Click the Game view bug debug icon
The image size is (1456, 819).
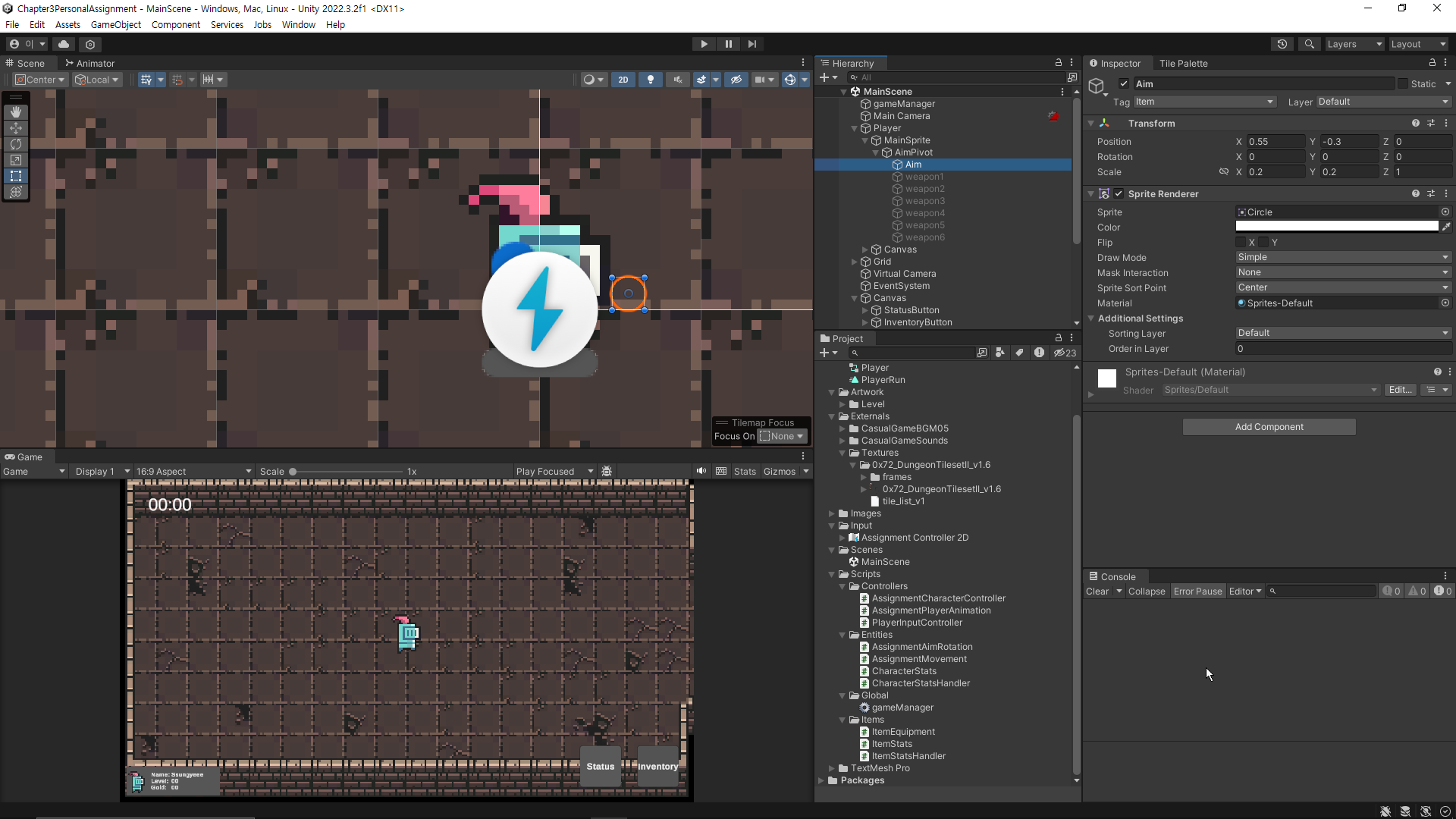pyautogui.click(x=607, y=472)
